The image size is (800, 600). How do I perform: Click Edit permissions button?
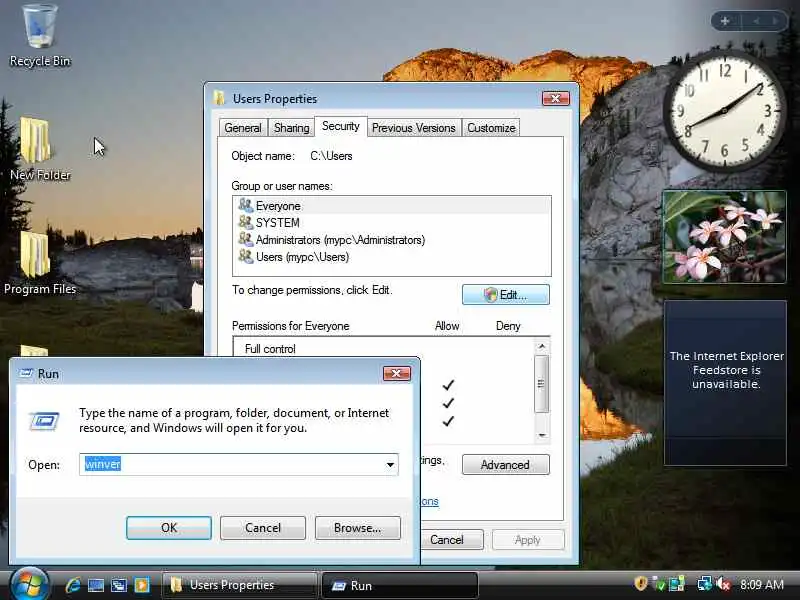pyautogui.click(x=506, y=294)
